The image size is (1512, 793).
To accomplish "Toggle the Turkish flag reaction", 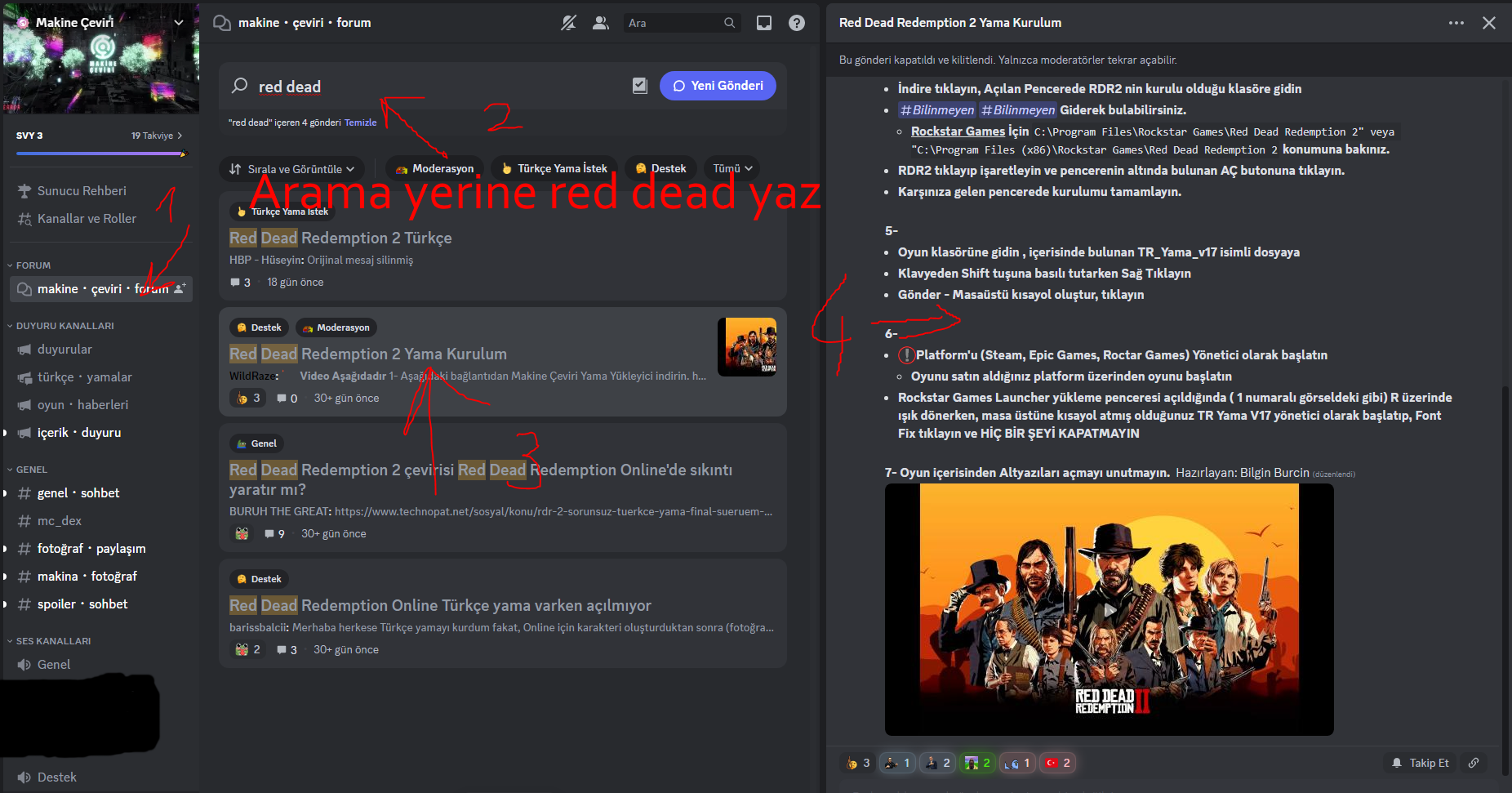I will point(1058,763).
